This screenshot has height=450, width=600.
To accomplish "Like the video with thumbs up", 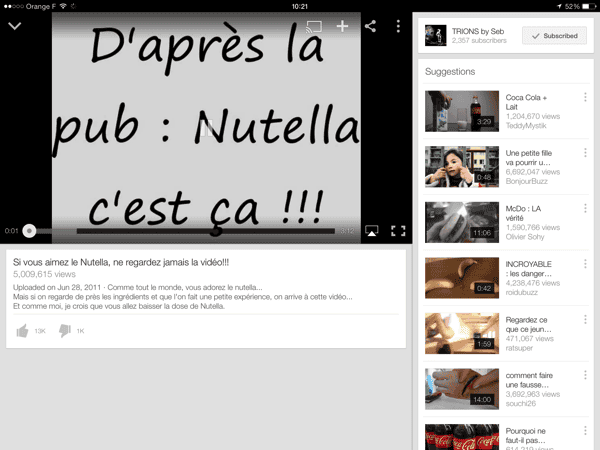I will (23, 331).
